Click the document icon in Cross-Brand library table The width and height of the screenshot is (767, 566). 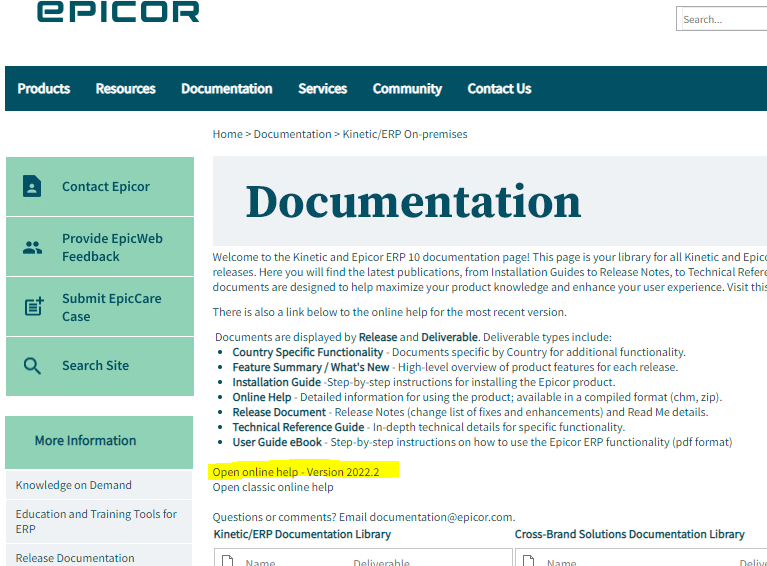pos(528,561)
